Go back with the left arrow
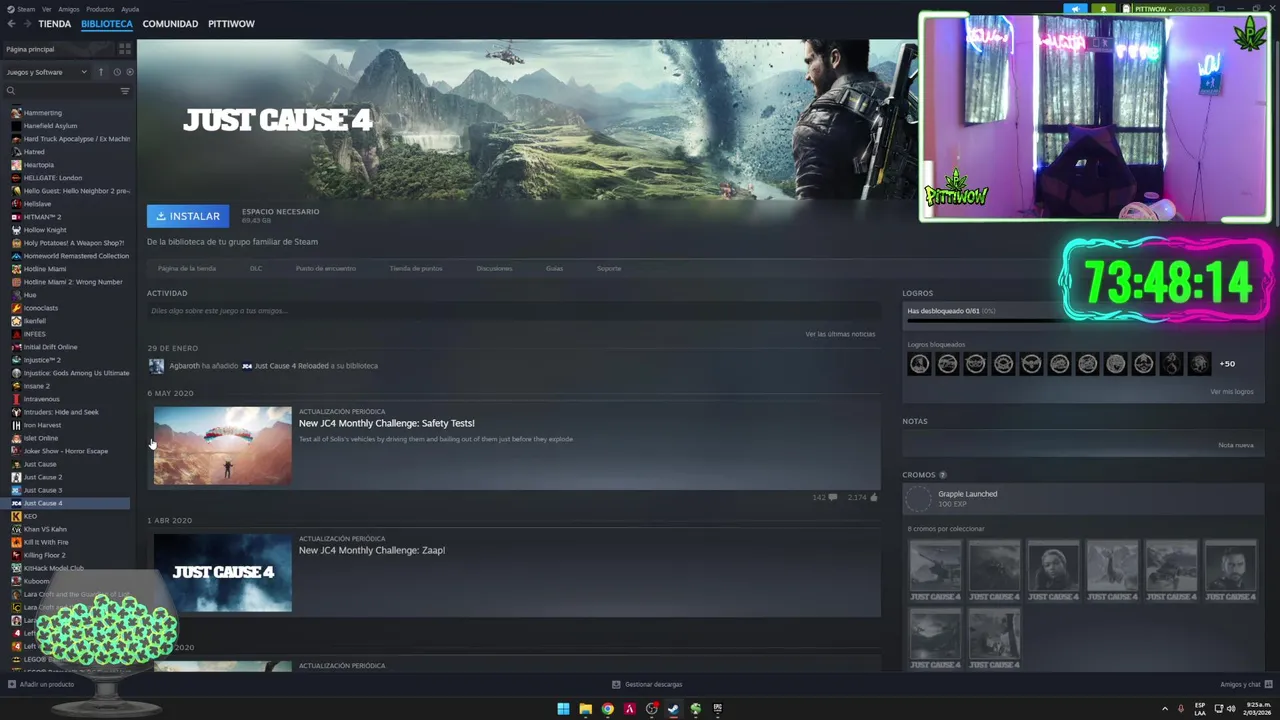 (x=11, y=23)
